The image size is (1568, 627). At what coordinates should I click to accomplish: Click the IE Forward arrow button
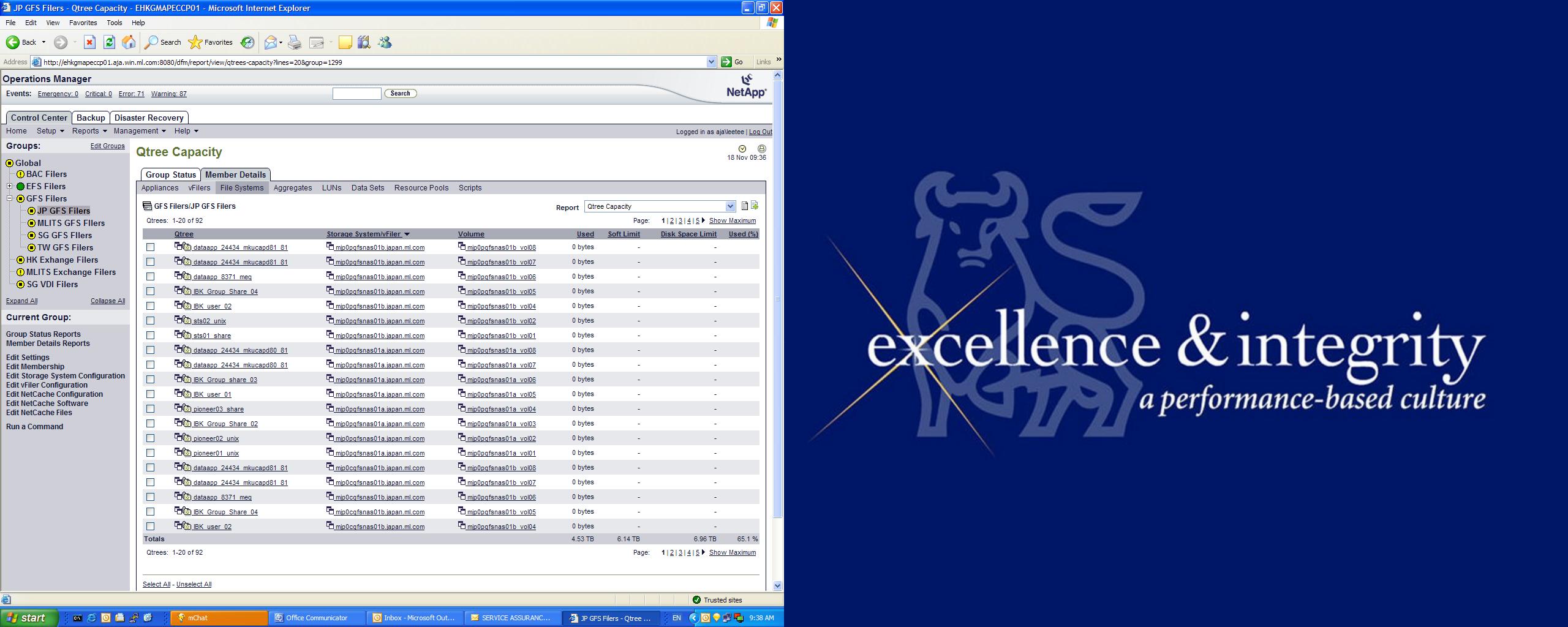pos(60,42)
